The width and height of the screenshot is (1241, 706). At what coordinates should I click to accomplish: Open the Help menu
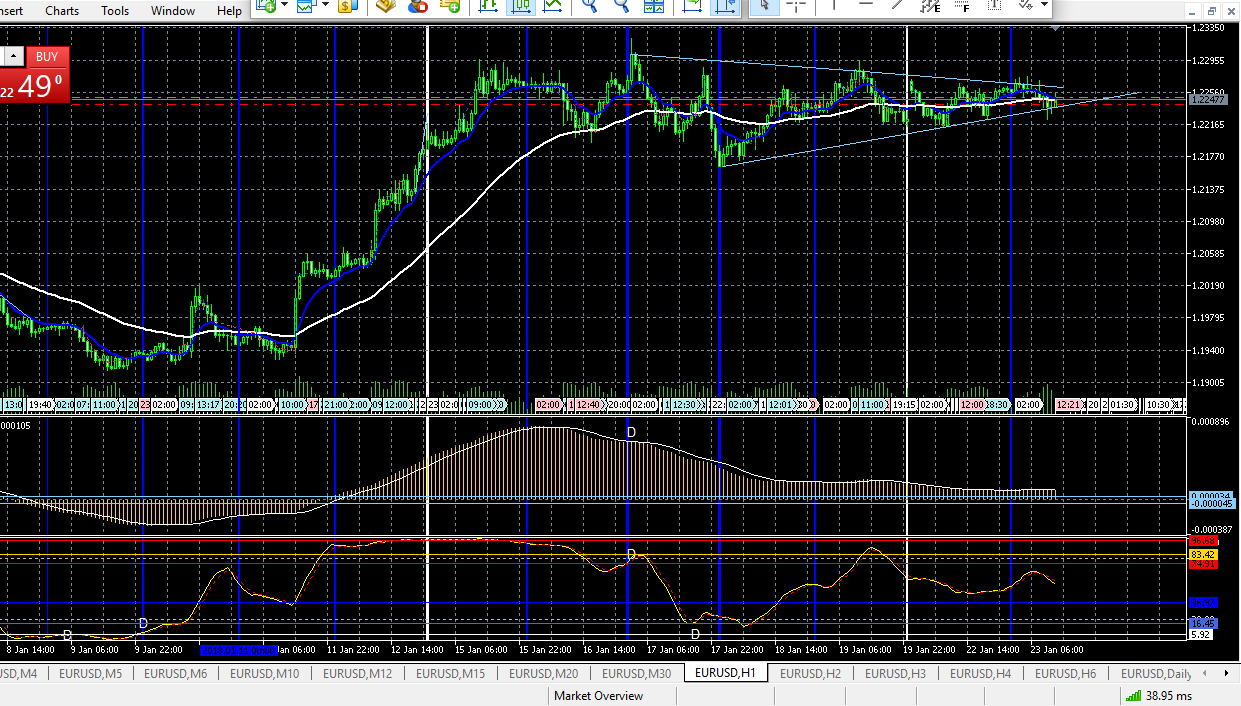click(x=229, y=10)
